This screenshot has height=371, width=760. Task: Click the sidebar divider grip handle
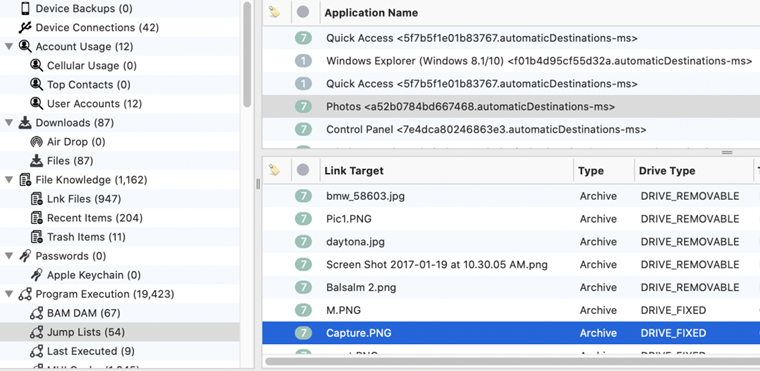(258, 184)
